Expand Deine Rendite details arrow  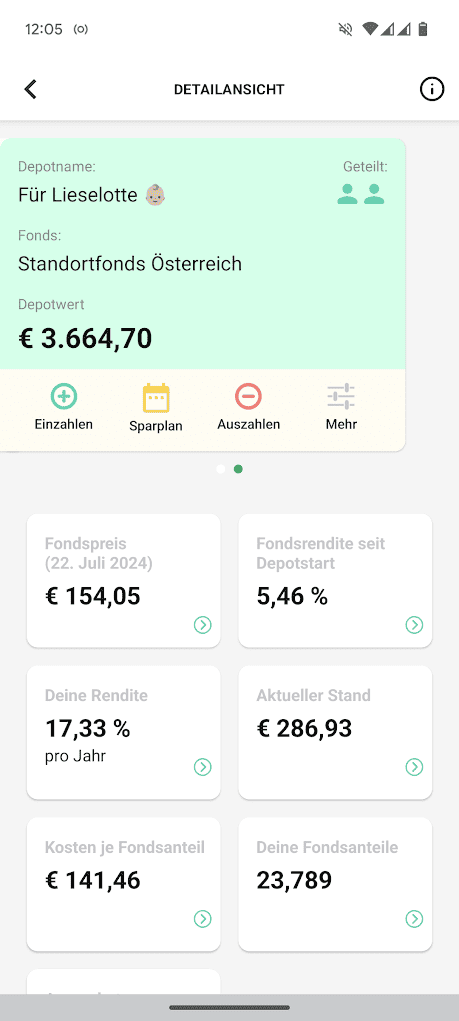click(202, 768)
